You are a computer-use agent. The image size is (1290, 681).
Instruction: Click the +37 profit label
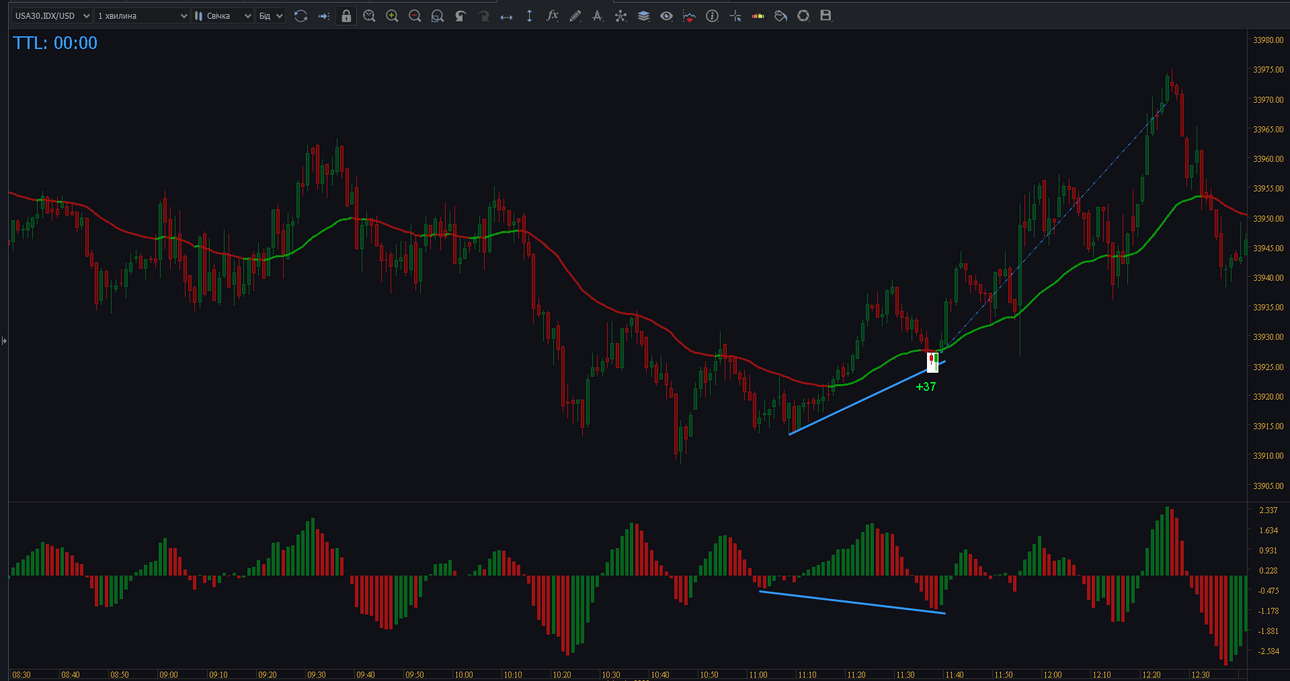(926, 386)
